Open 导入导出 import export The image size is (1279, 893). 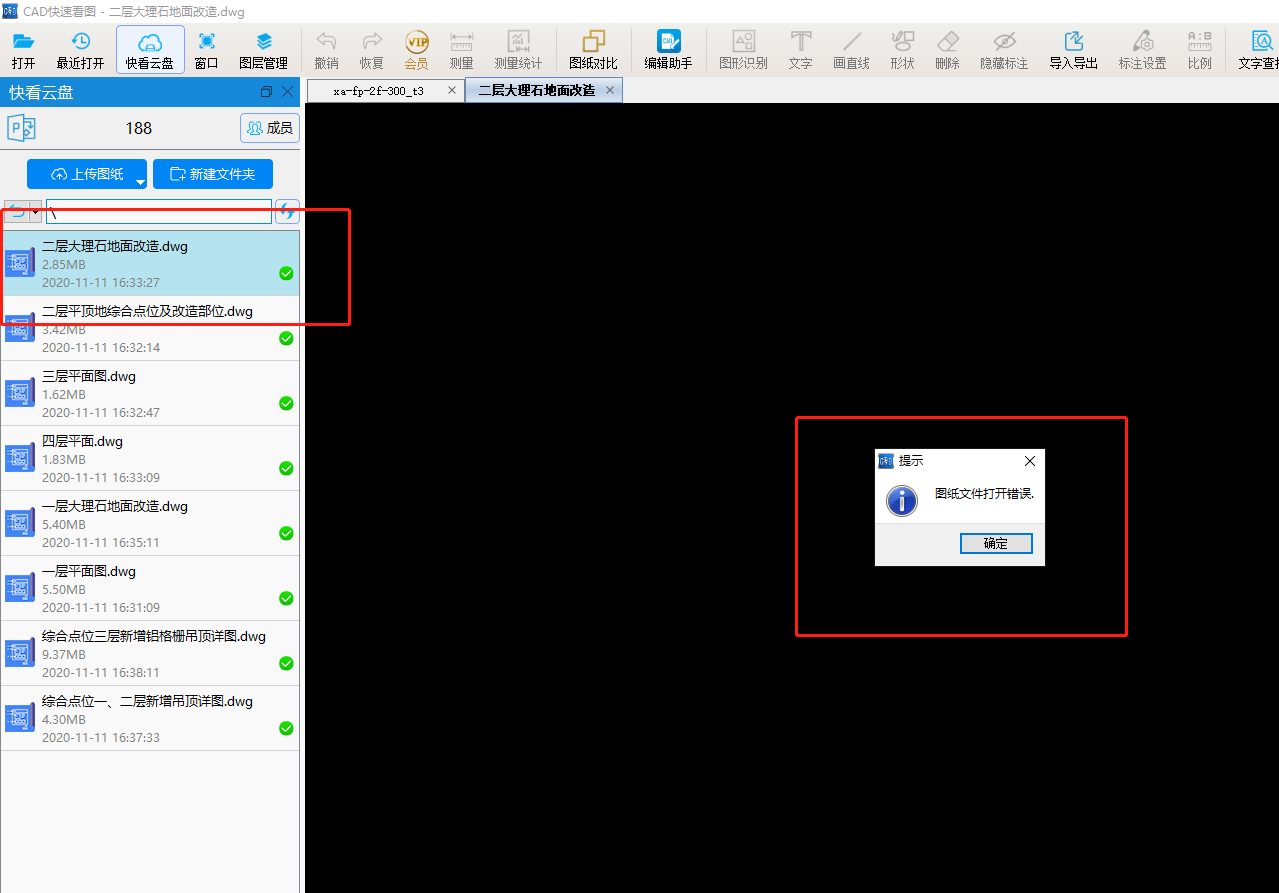(1073, 50)
